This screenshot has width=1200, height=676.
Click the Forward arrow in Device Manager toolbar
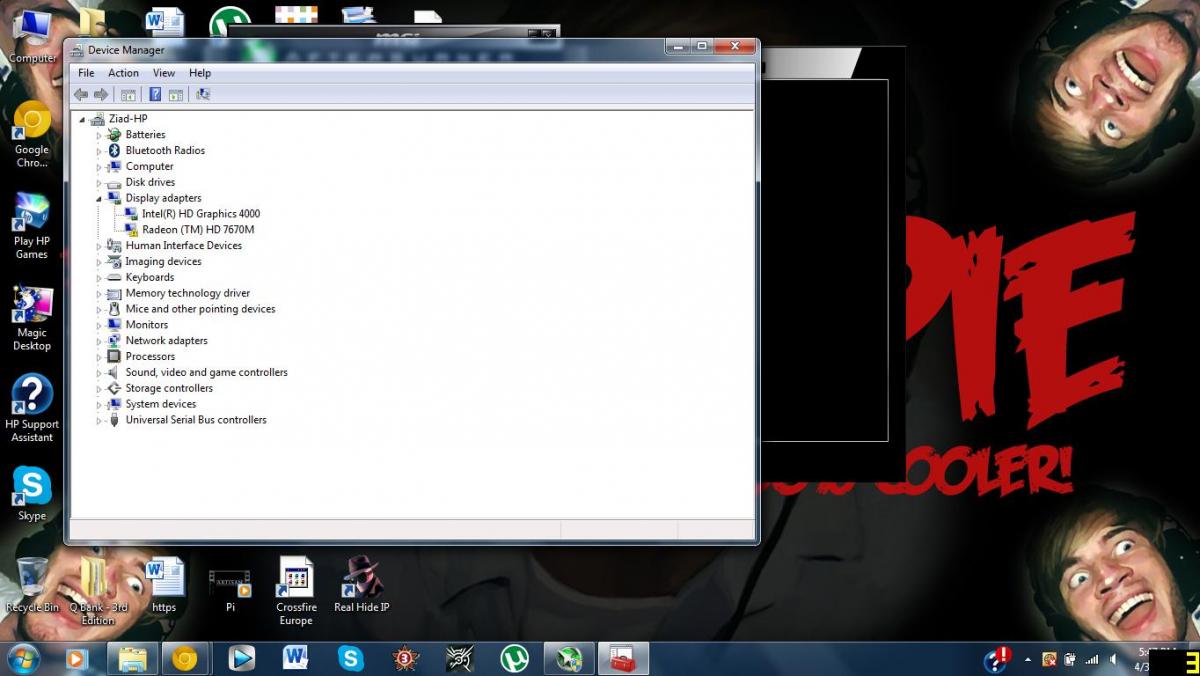(x=101, y=94)
